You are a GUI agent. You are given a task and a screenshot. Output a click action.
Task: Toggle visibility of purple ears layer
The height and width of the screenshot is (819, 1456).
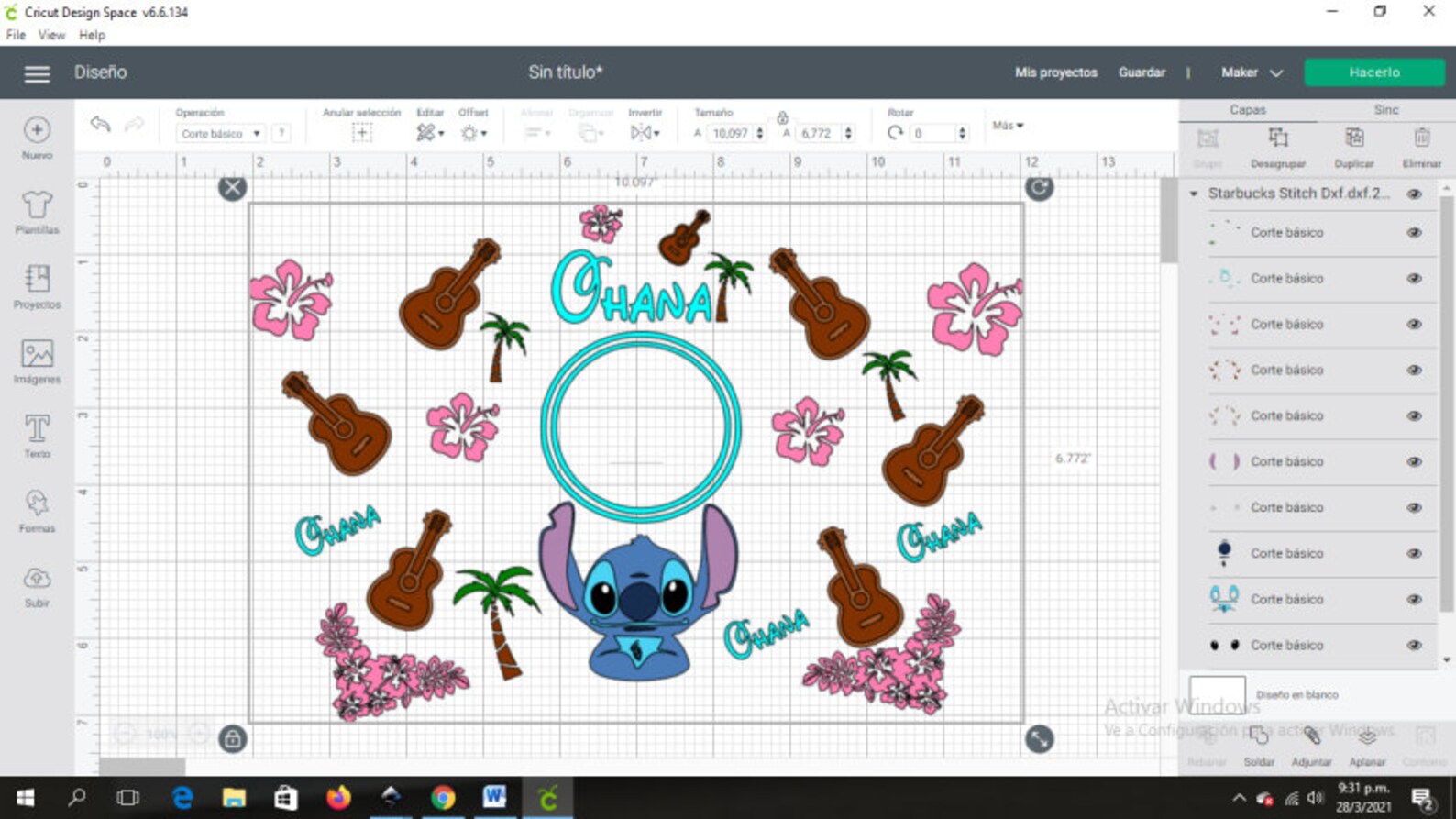[x=1415, y=462]
